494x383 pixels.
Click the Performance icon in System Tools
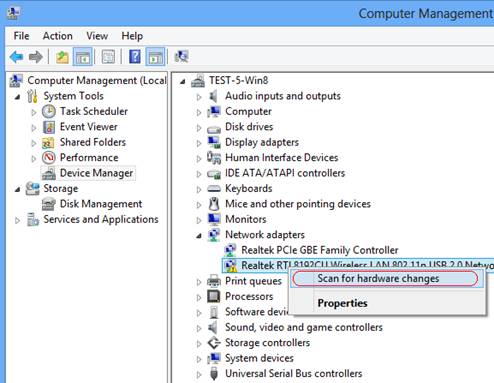[49, 157]
